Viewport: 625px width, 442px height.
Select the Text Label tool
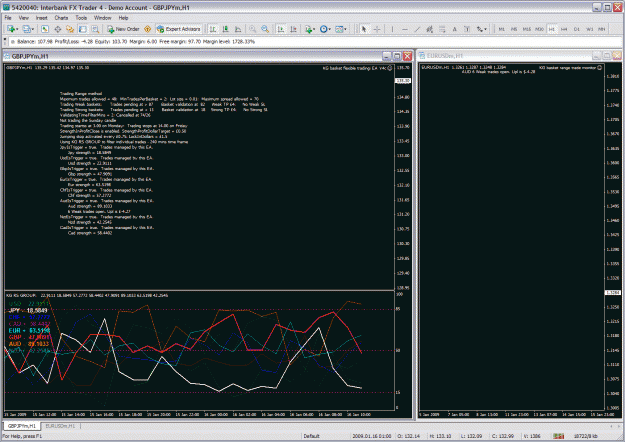(467, 29)
